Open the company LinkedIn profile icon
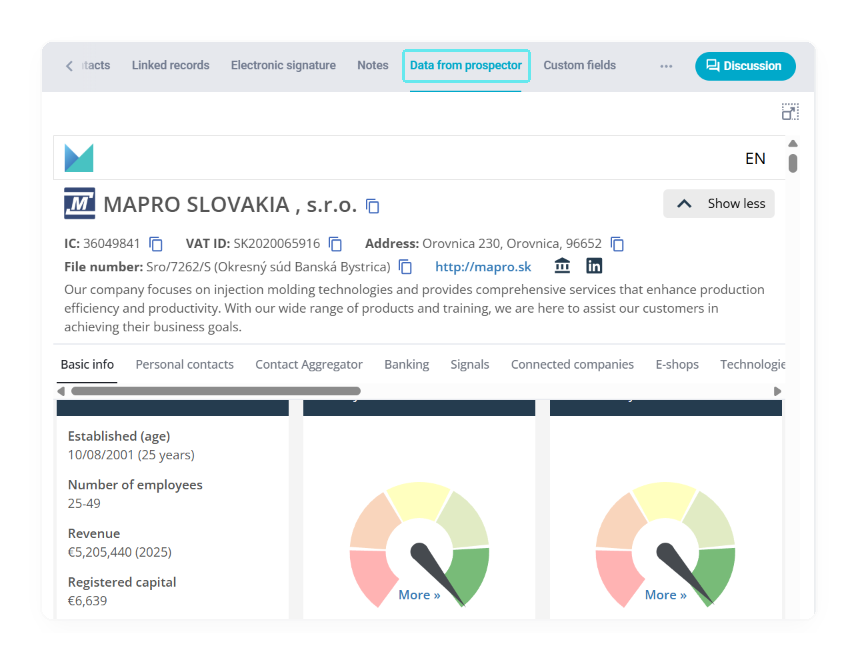 click(x=594, y=266)
